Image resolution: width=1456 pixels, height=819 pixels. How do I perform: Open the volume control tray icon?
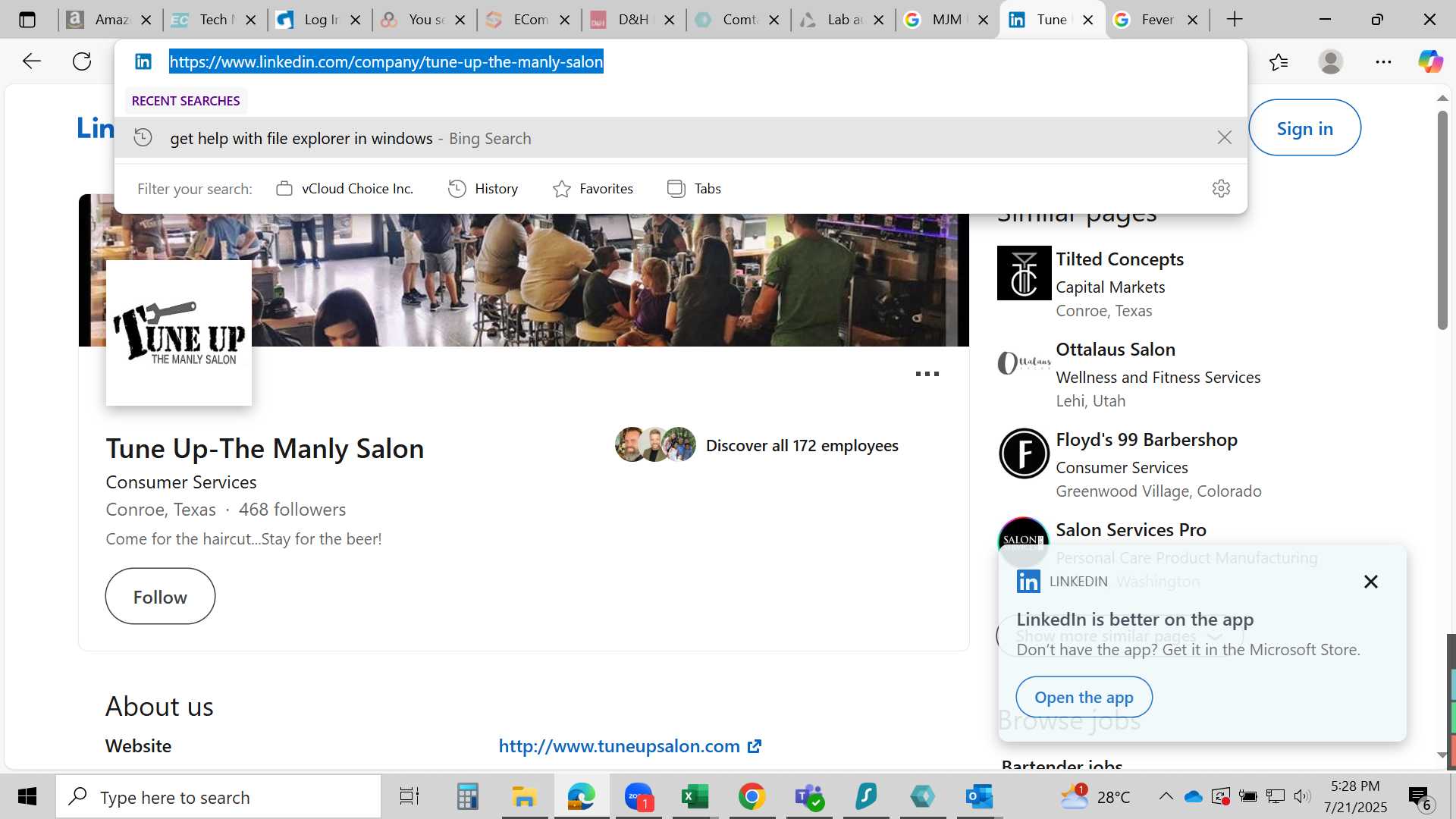pos(1302,796)
